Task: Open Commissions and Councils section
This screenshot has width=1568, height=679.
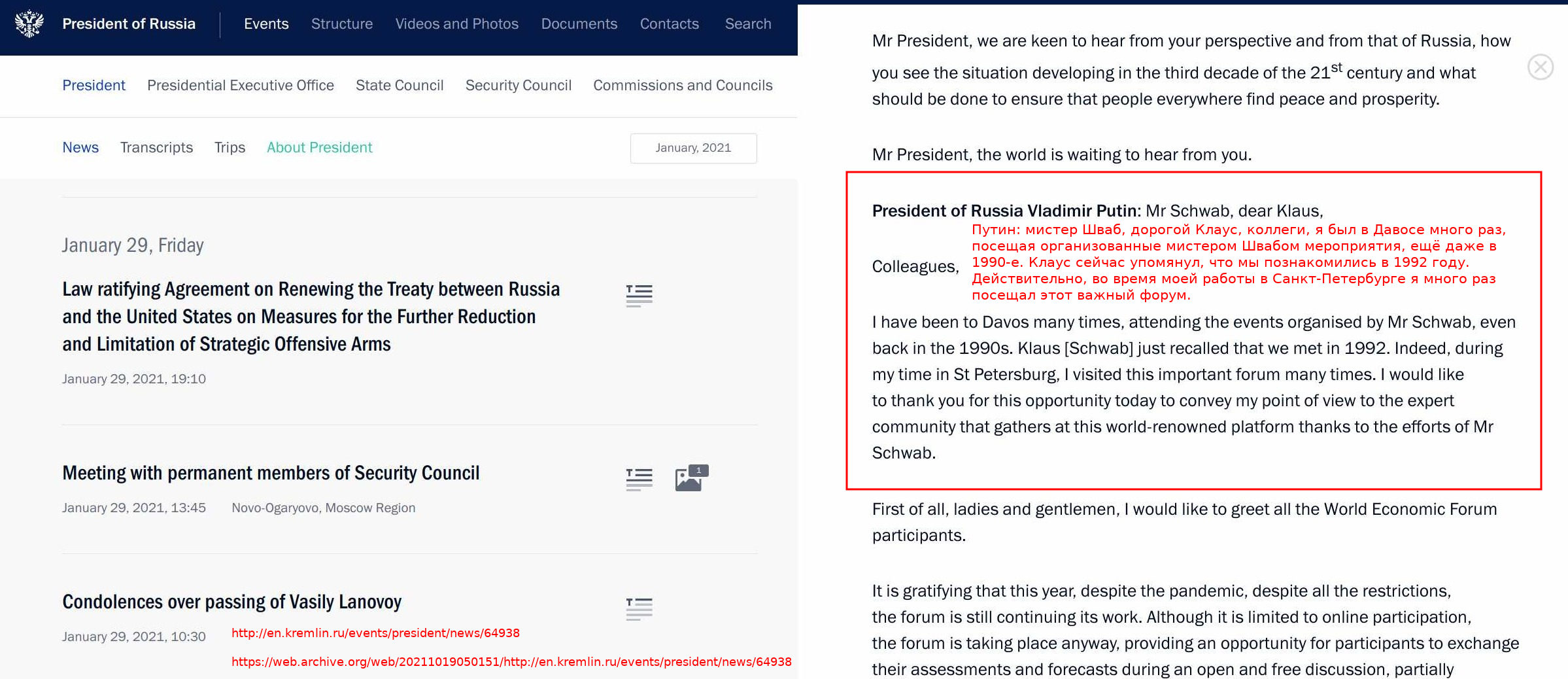Action: point(683,86)
